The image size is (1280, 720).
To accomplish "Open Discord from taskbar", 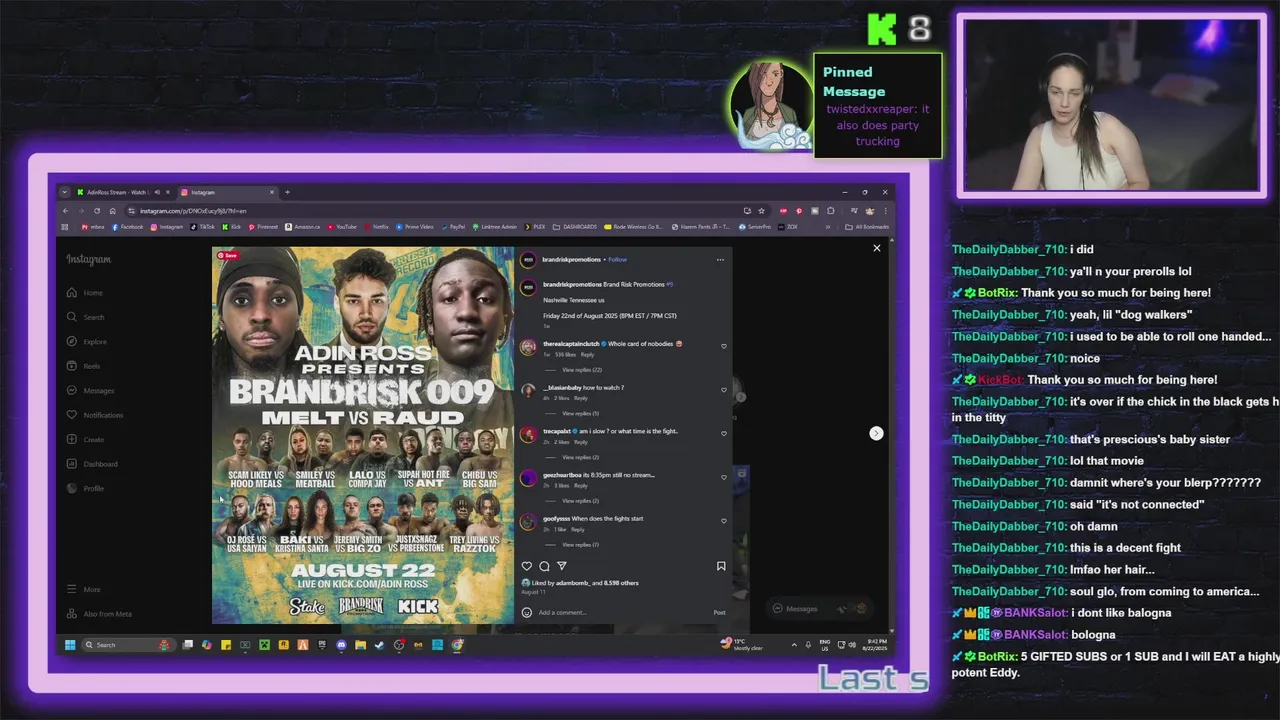I will (x=341, y=645).
